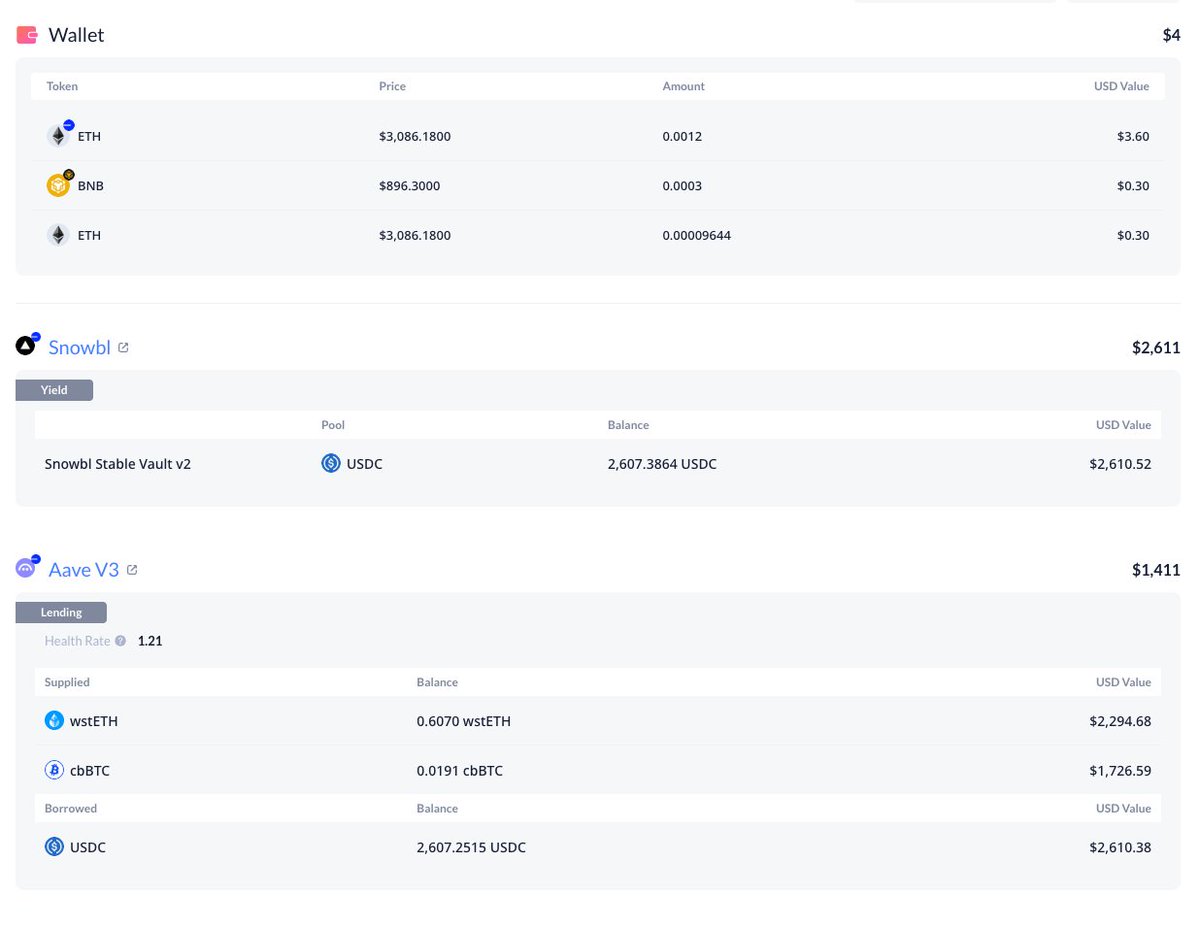Click the wstETH token label
The height and width of the screenshot is (928, 1200).
point(94,721)
